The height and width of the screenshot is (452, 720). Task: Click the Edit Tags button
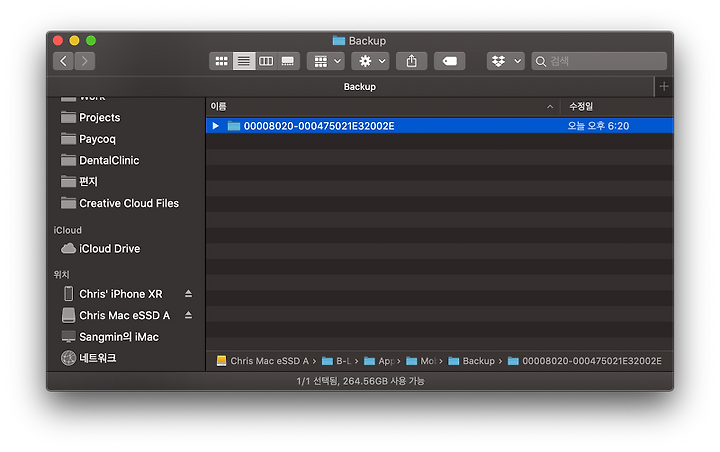click(x=450, y=61)
